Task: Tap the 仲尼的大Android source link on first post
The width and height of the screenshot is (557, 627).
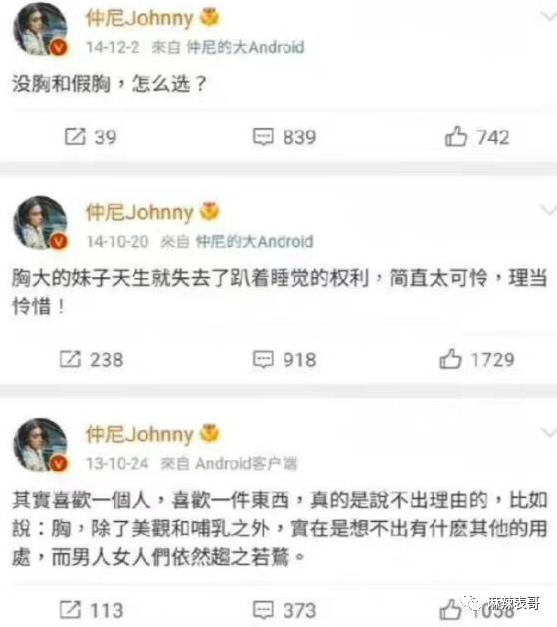Action: click(245, 48)
